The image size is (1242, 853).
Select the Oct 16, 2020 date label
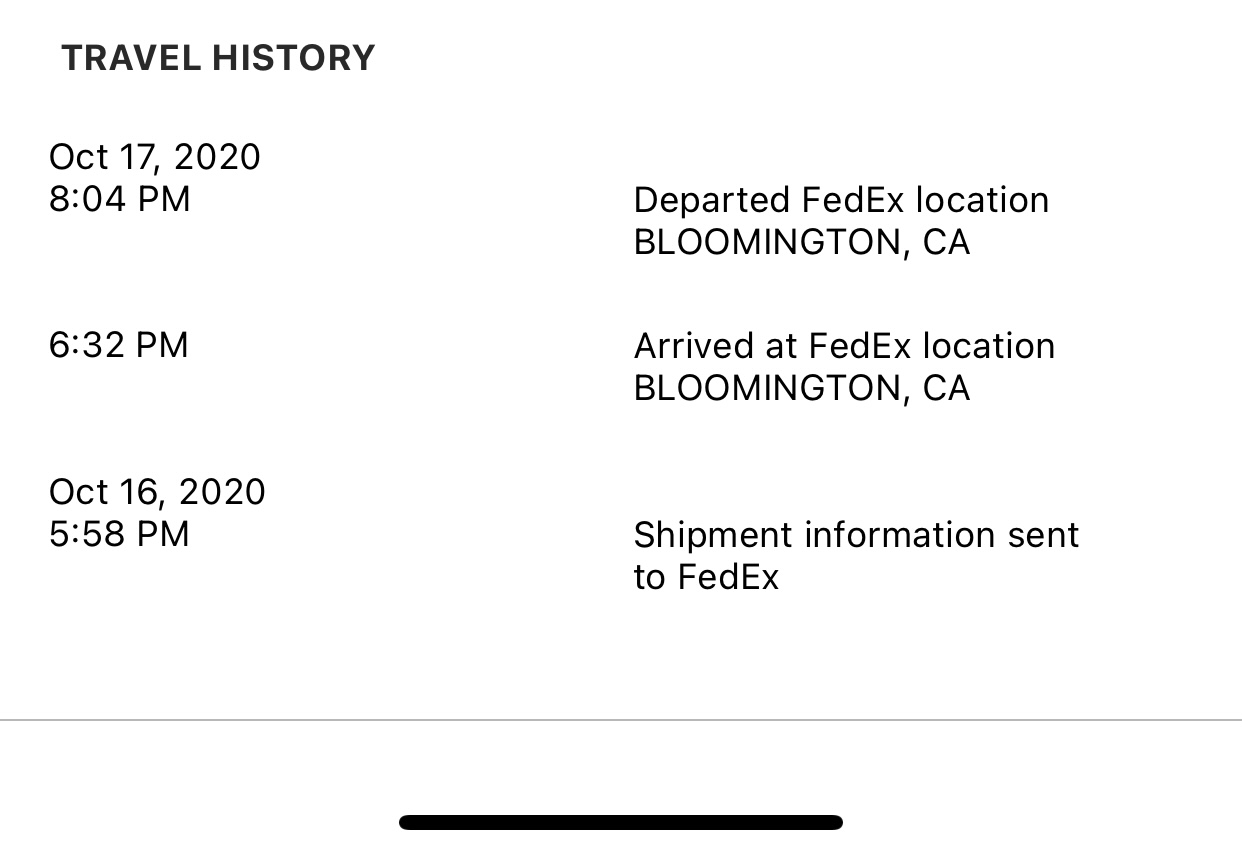[157, 492]
